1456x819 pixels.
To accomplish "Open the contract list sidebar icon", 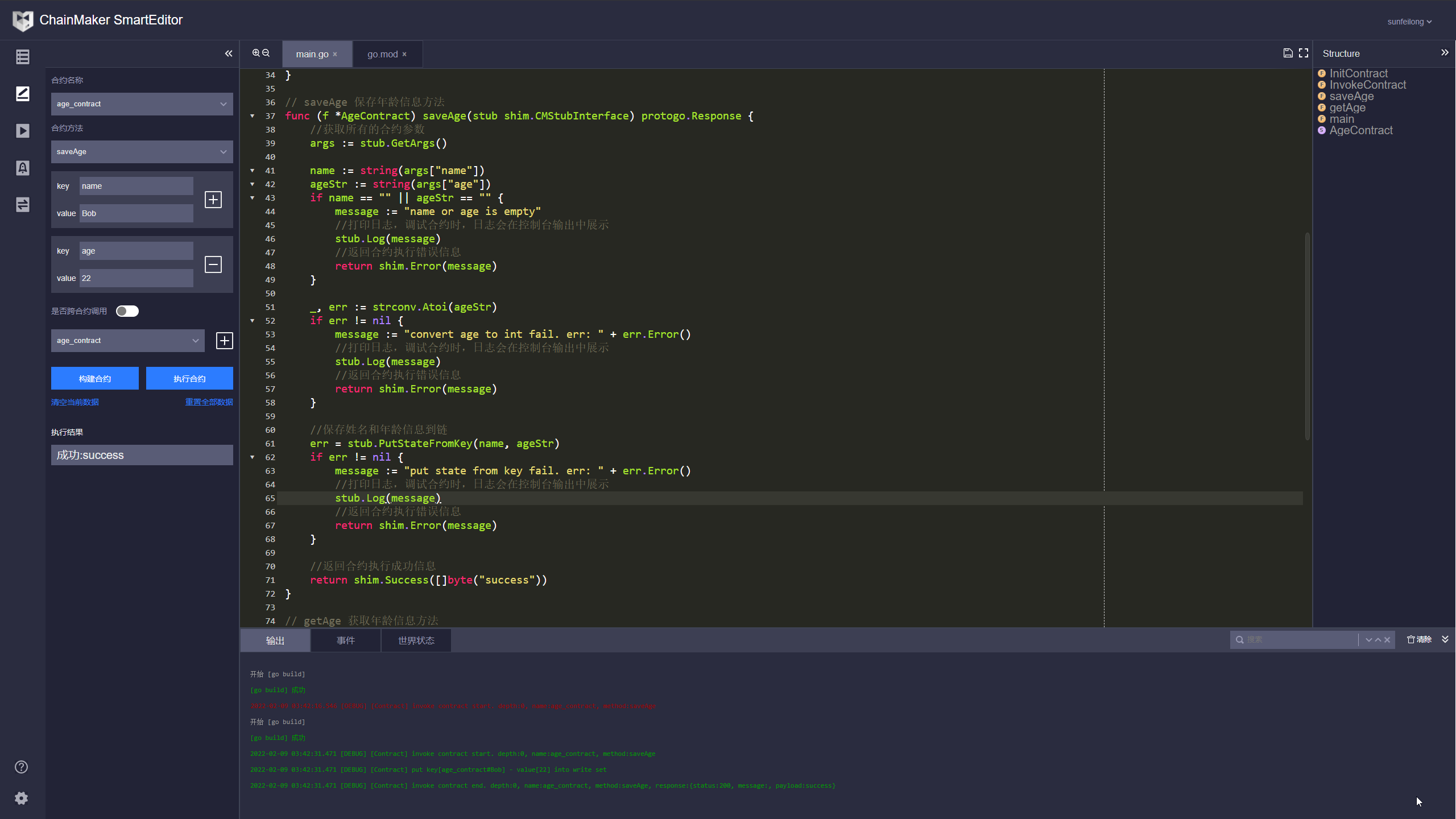I will click(x=23, y=57).
